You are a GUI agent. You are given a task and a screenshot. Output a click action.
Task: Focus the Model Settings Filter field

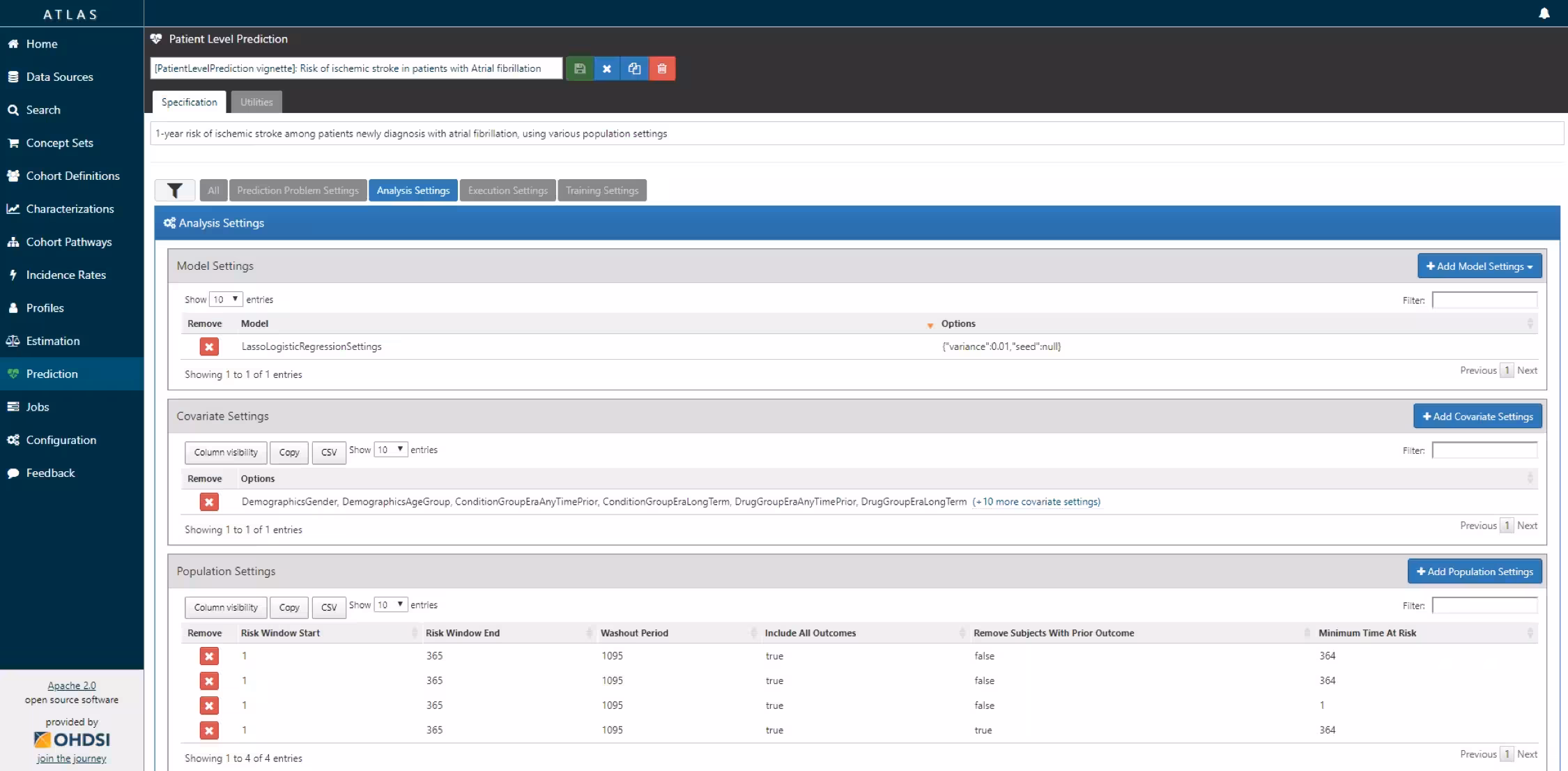coord(1484,300)
